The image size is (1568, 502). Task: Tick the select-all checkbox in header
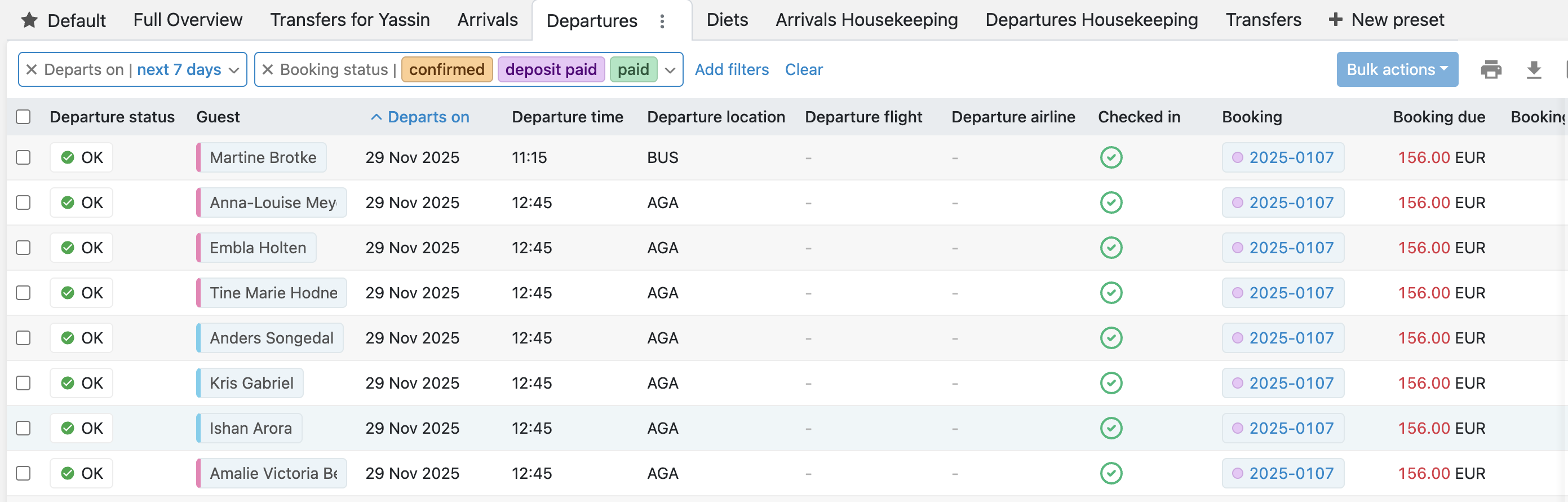pyautogui.click(x=23, y=116)
